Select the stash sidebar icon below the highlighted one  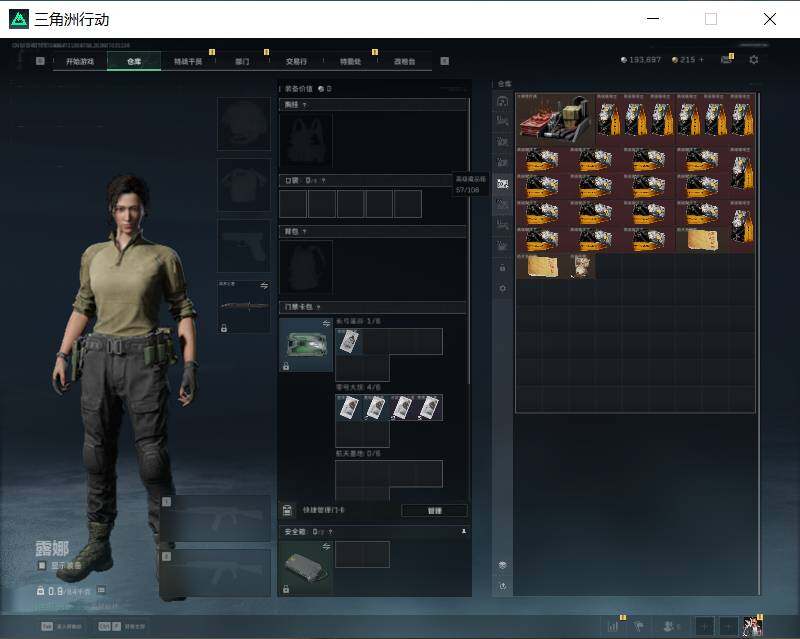point(503,205)
